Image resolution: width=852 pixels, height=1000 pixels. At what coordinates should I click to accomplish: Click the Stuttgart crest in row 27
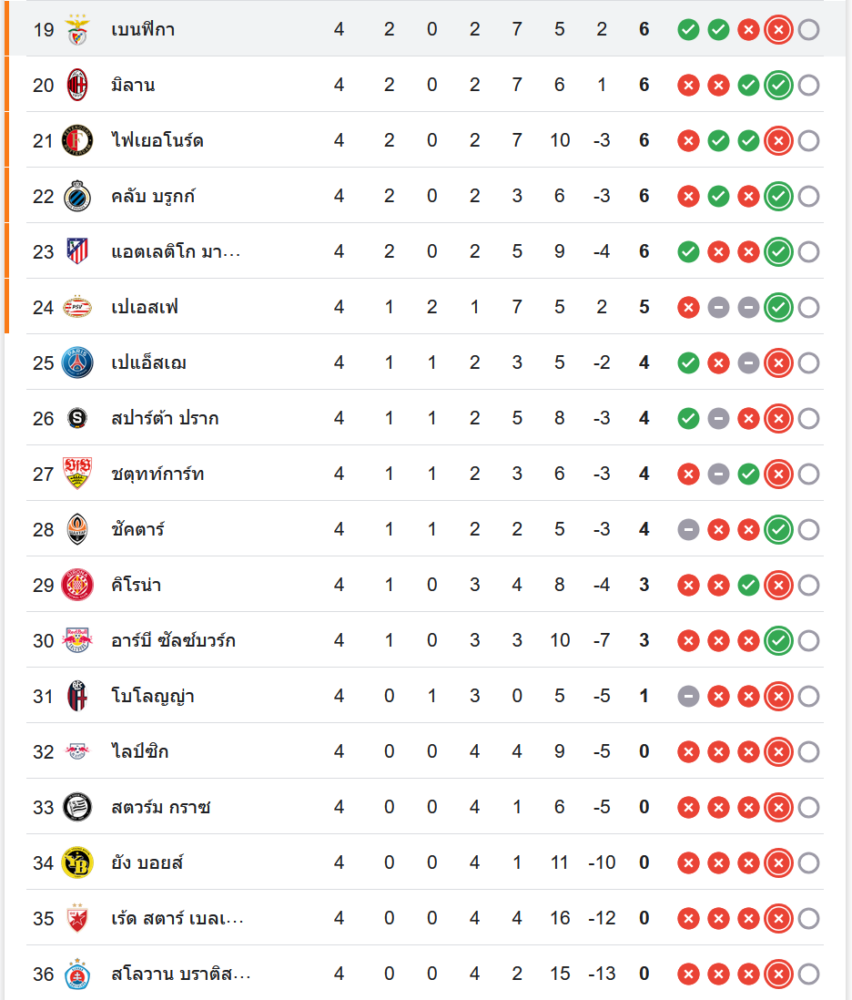(77, 473)
